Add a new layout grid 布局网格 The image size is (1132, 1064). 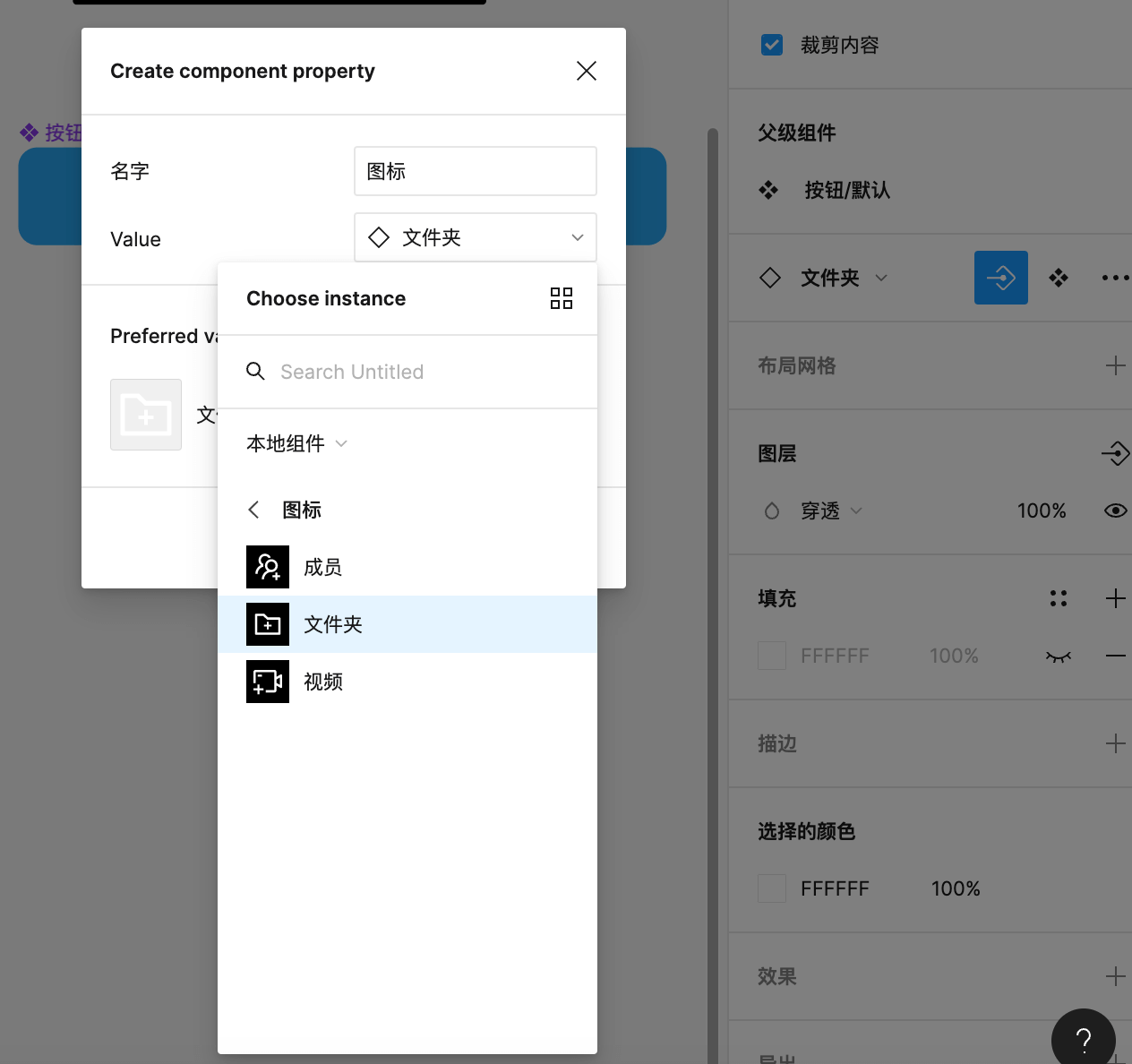pyautogui.click(x=1115, y=365)
